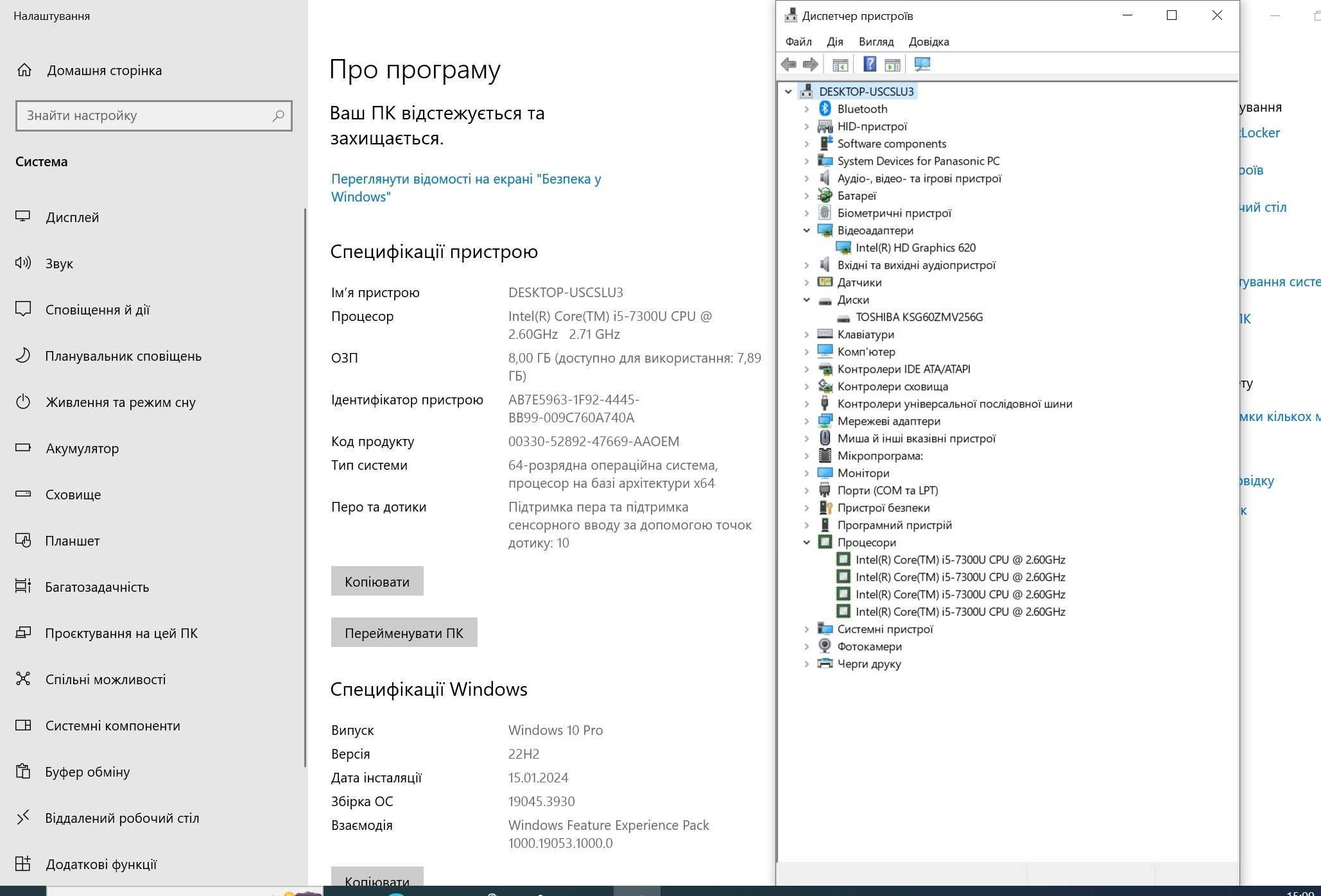Select Intel(R) HD Graphics 620 device

coord(915,248)
